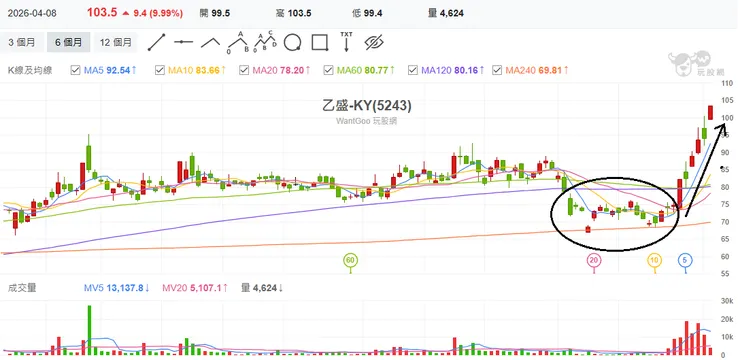Select the rectangle drawing tool
The width and height of the screenshot is (740, 360).
[x=320, y=42]
